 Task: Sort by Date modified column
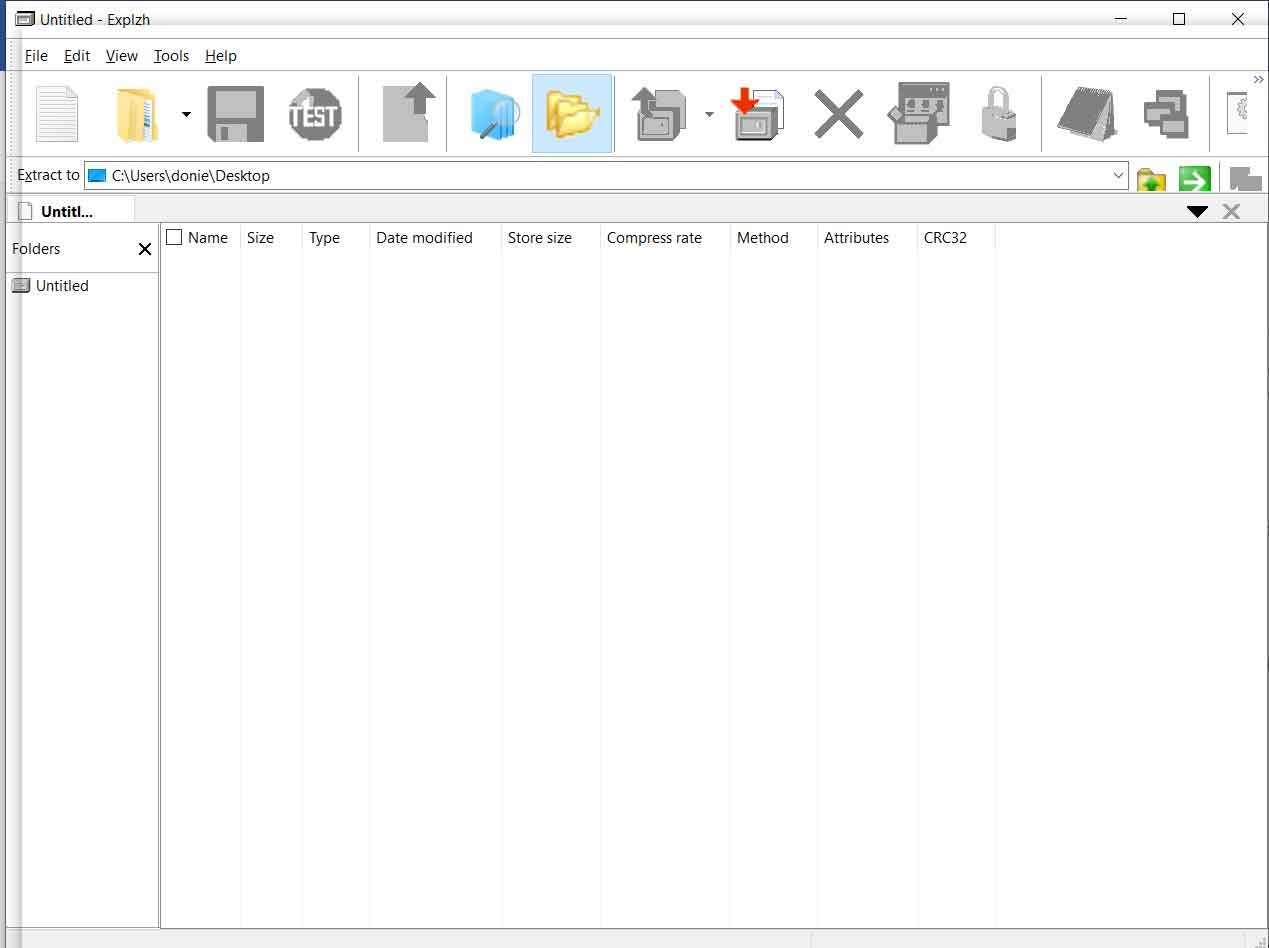pyautogui.click(x=424, y=238)
